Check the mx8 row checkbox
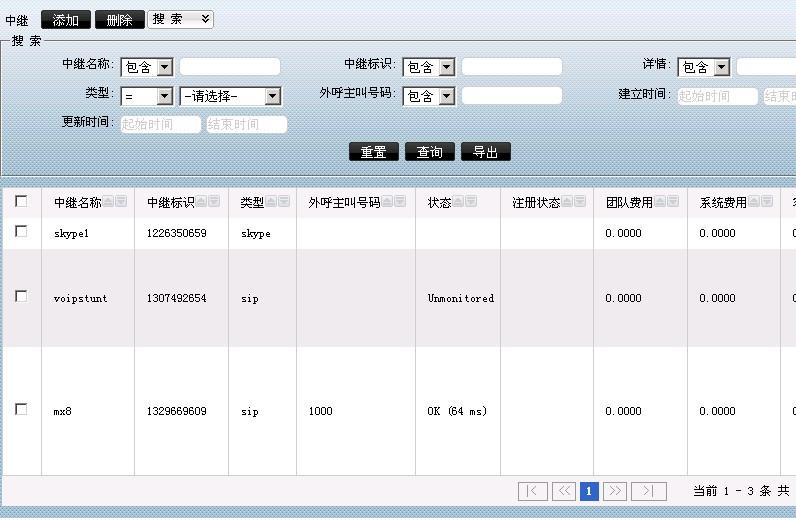 21,409
